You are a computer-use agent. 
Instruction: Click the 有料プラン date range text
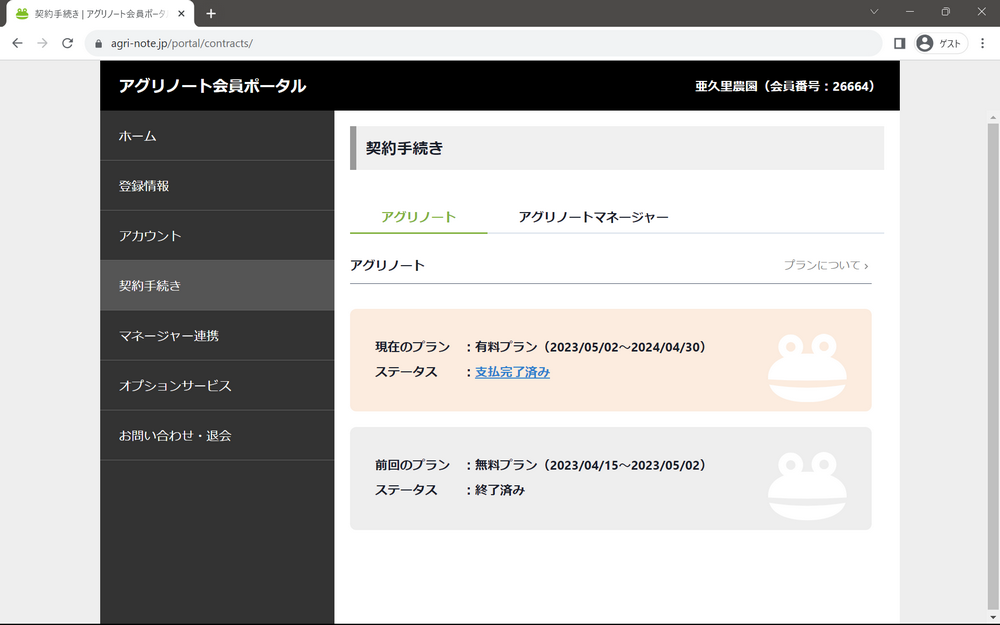tap(591, 347)
